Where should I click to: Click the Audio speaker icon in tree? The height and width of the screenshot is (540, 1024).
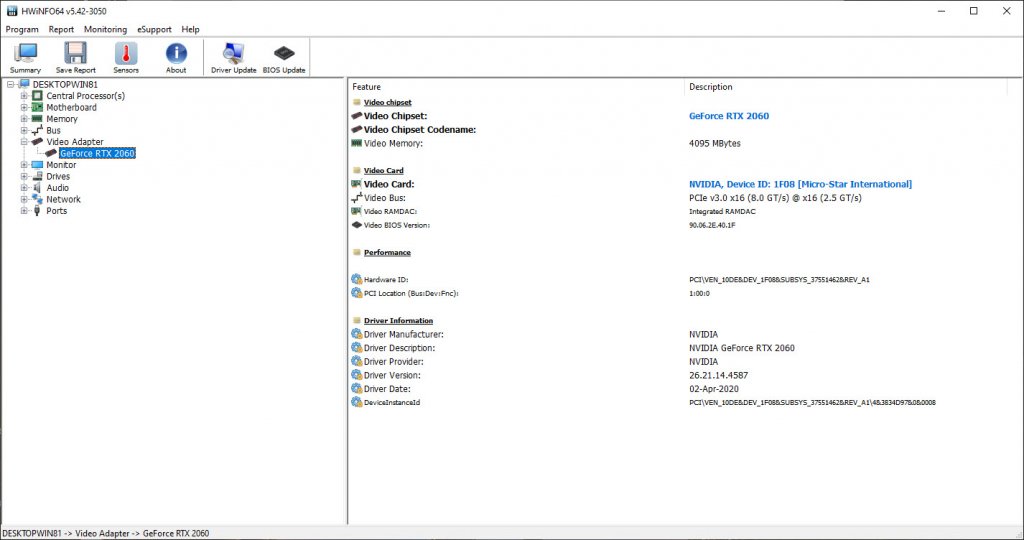[x=37, y=188]
